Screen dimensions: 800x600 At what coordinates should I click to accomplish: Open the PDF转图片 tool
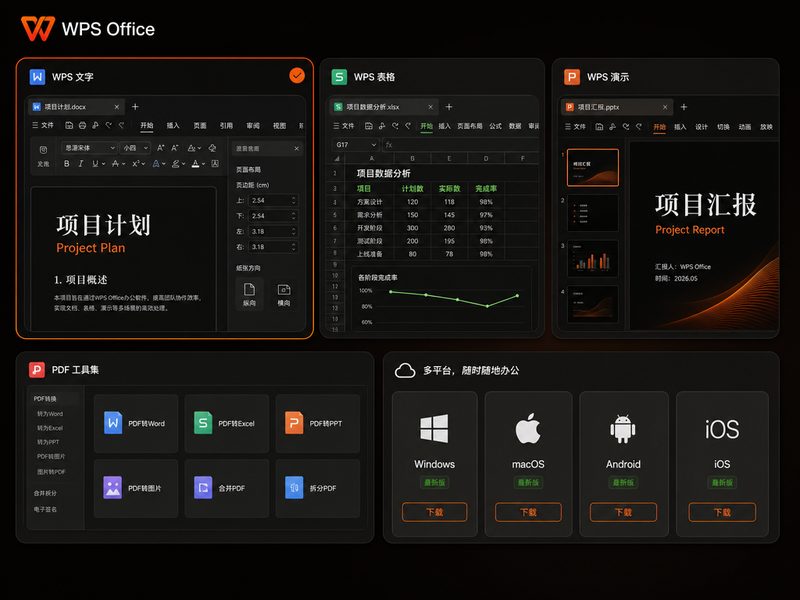(136, 488)
